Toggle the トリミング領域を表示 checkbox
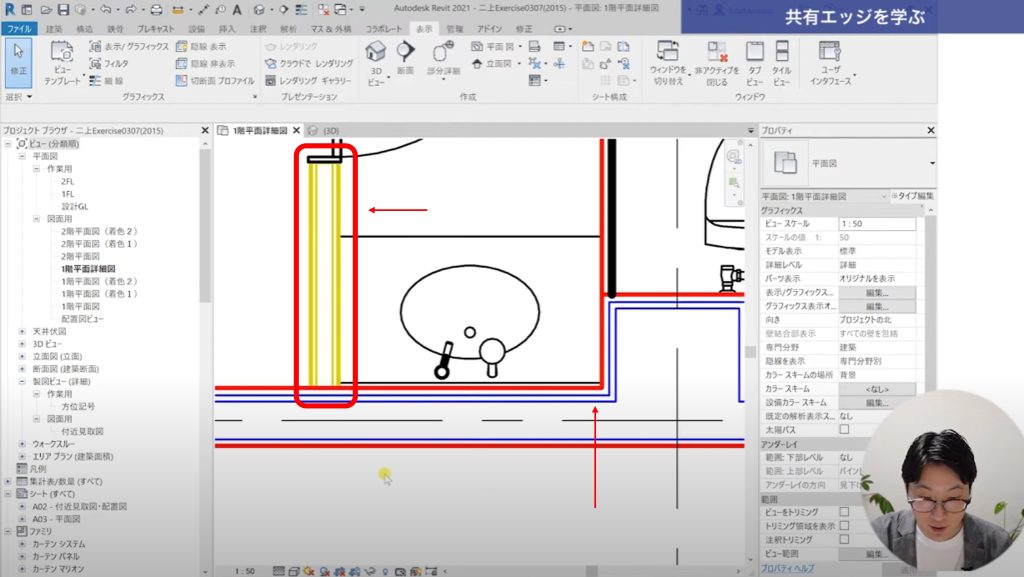The height and width of the screenshot is (577, 1024). click(844, 525)
